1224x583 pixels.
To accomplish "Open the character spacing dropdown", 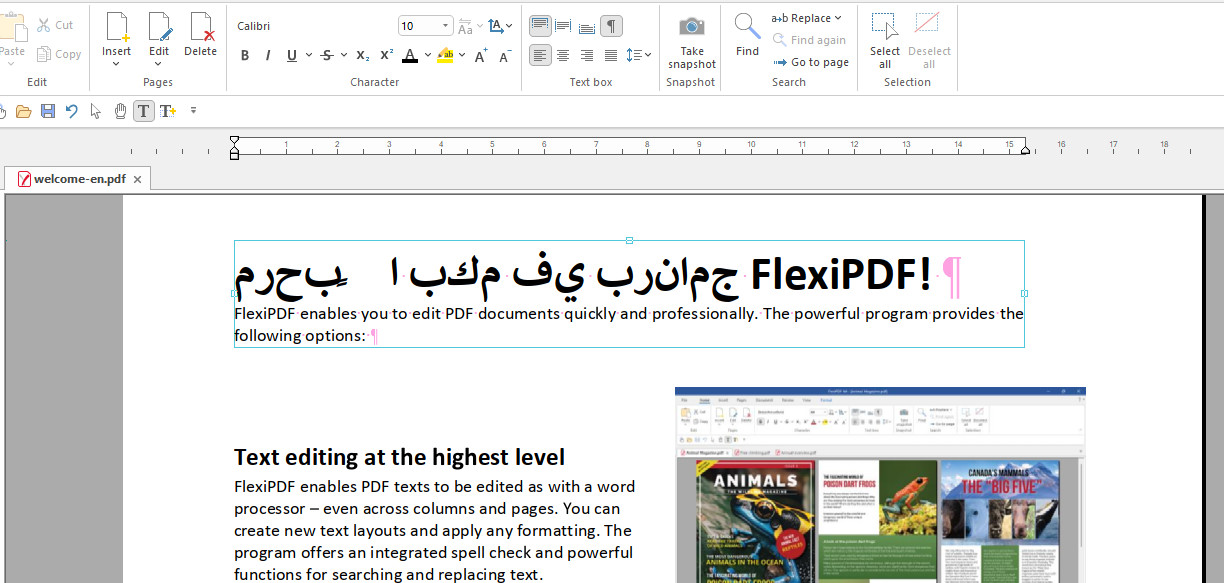I will (x=500, y=26).
